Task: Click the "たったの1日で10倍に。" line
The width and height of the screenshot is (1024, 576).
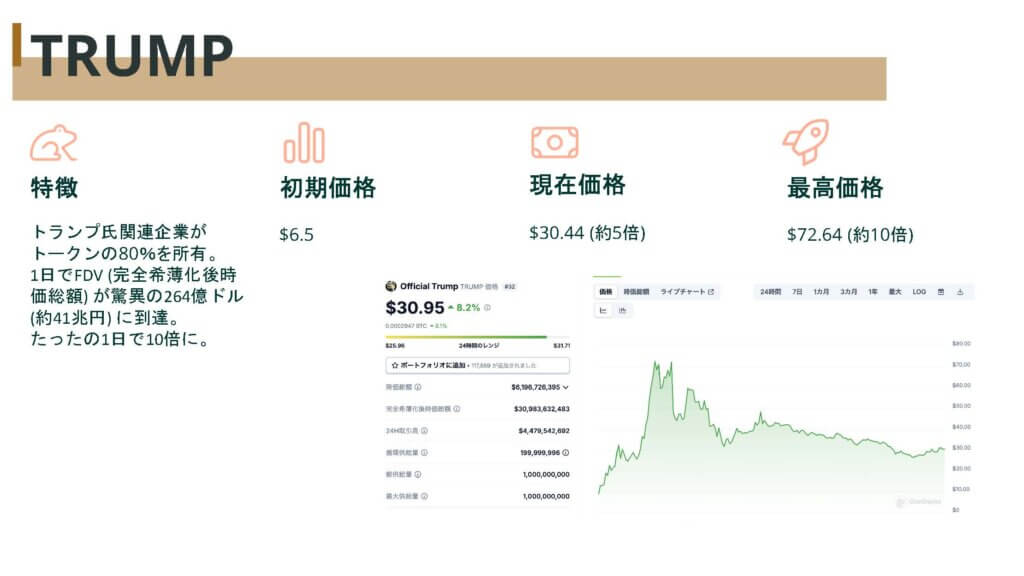Action: (x=120, y=339)
